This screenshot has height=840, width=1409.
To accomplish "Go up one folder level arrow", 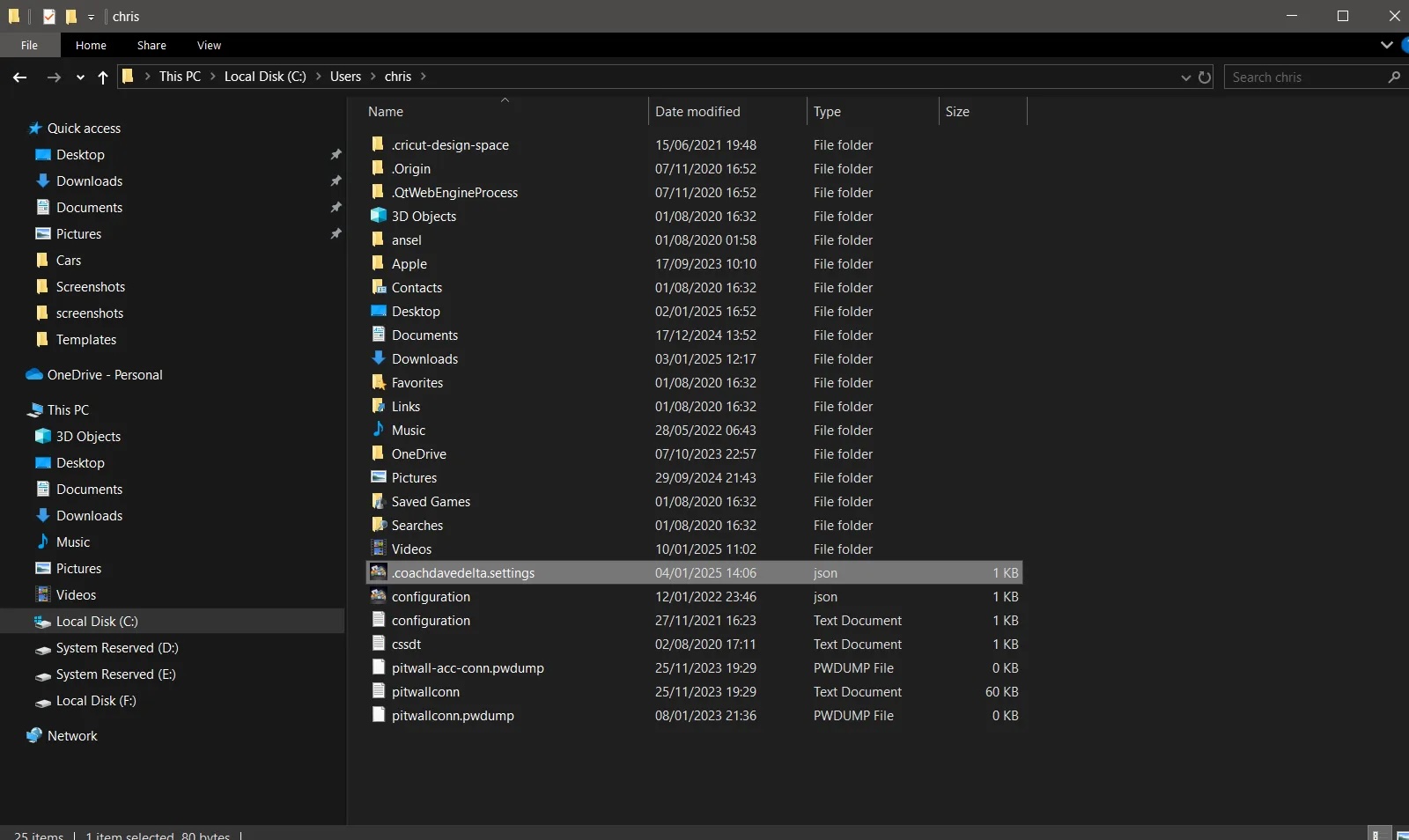I will (x=103, y=77).
